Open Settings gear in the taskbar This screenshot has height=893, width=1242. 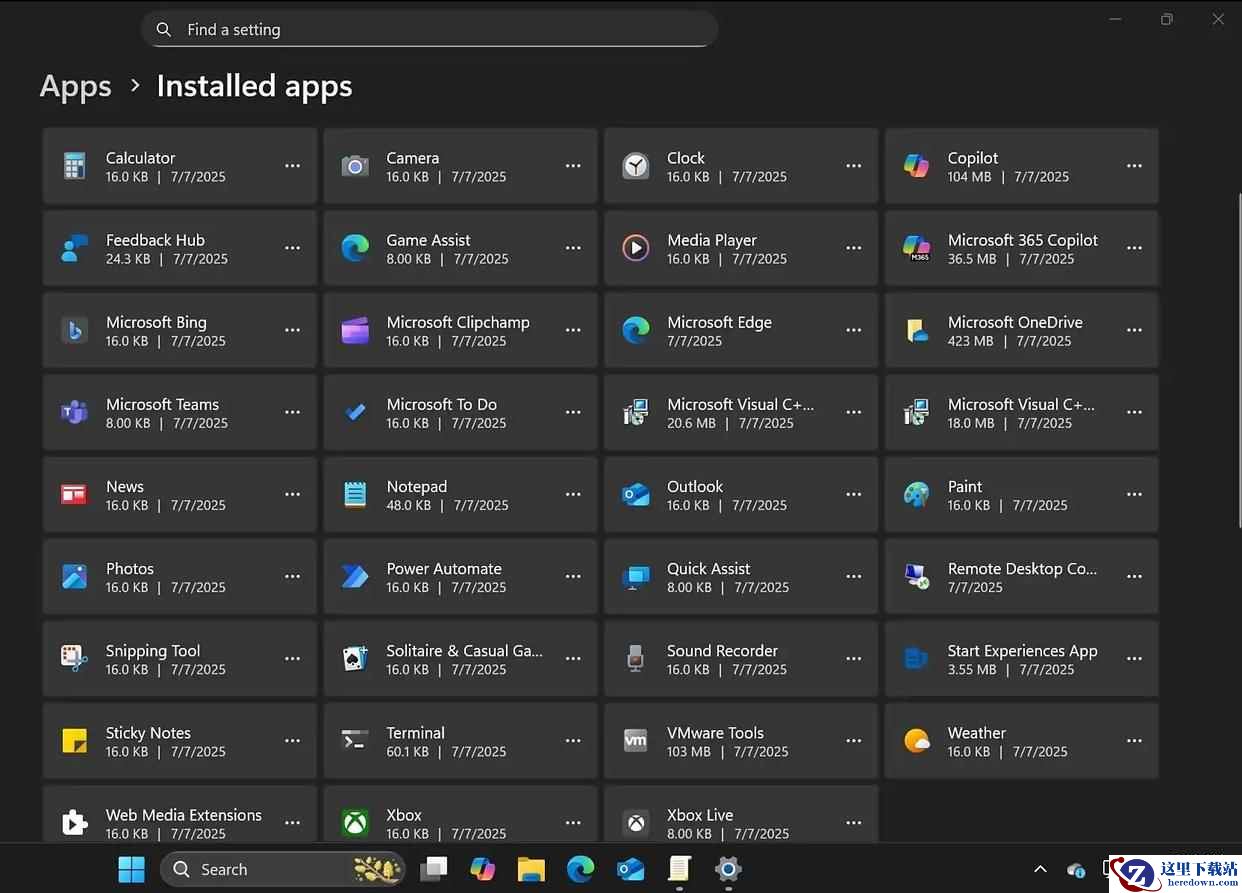tap(728, 868)
